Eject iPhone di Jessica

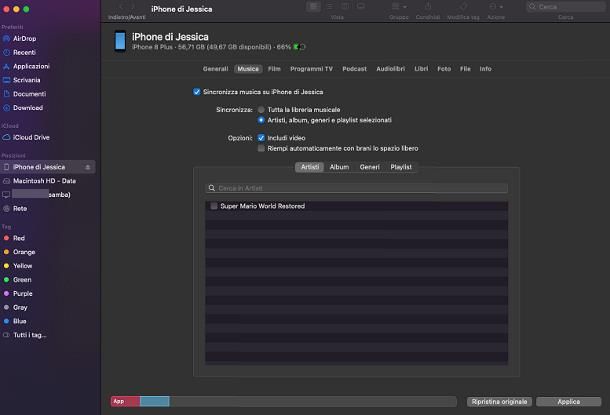tap(88, 167)
